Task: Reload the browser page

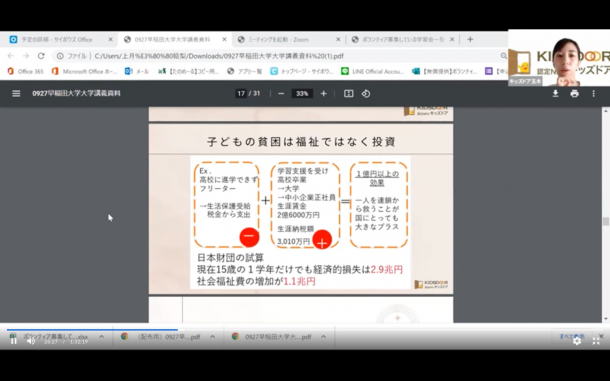Action: [41, 56]
